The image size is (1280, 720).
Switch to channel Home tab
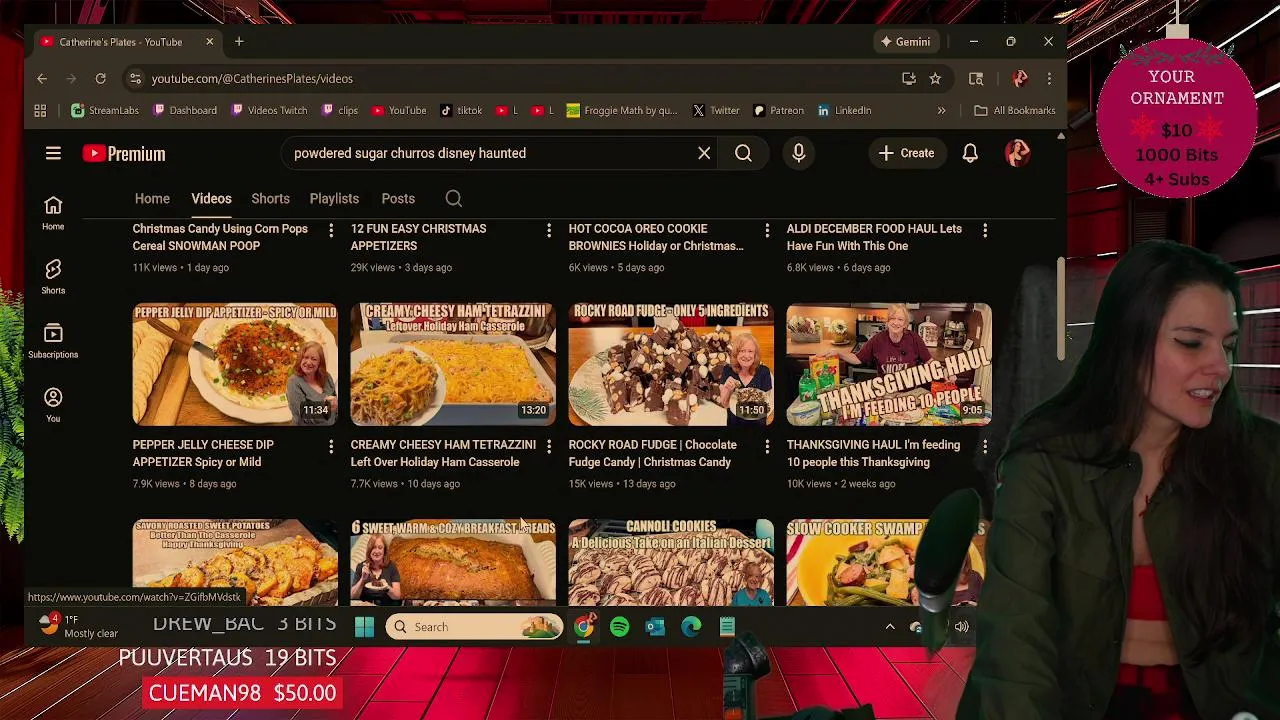pyautogui.click(x=152, y=198)
